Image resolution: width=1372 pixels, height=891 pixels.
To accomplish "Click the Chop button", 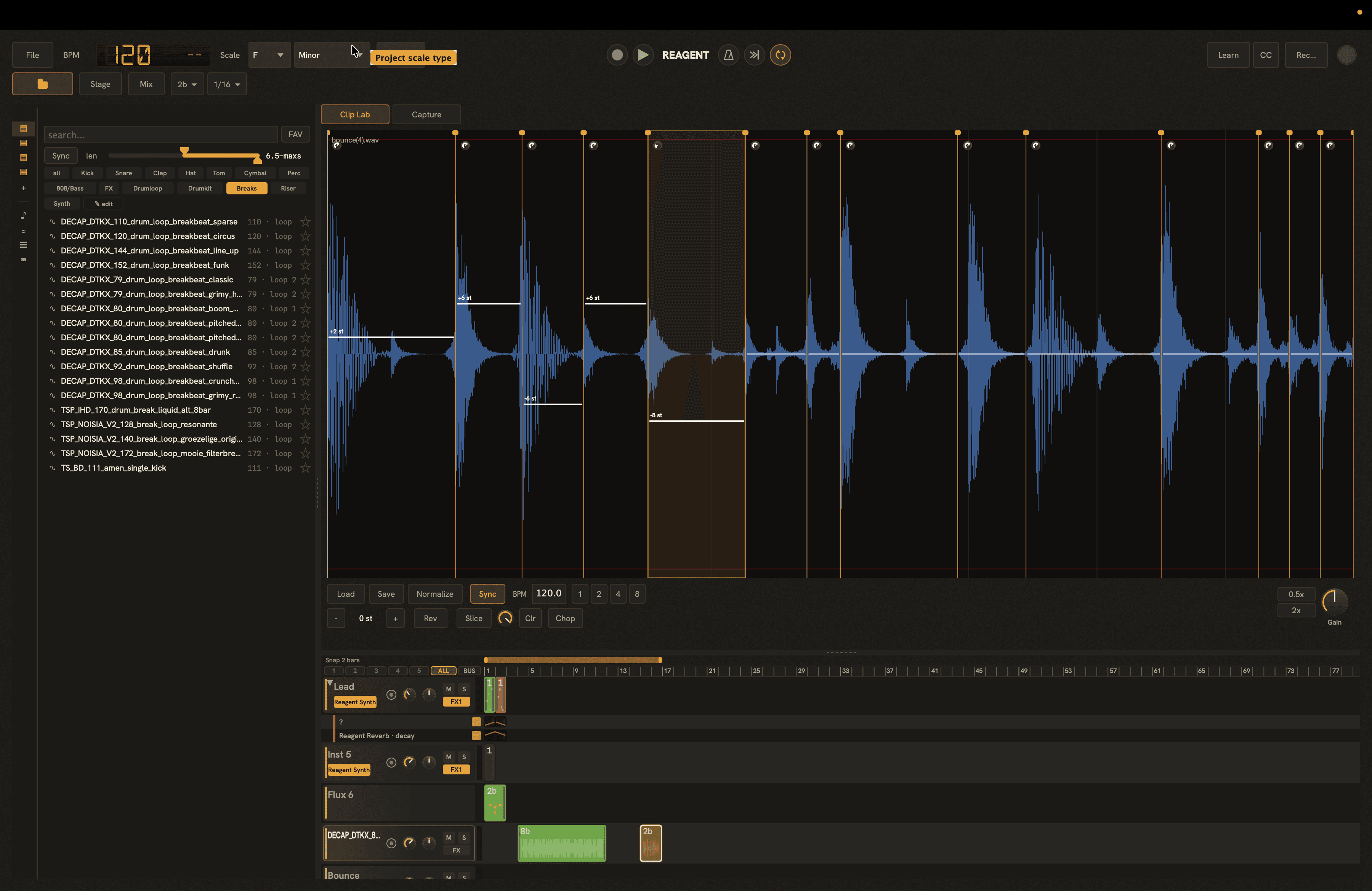I will 565,618.
